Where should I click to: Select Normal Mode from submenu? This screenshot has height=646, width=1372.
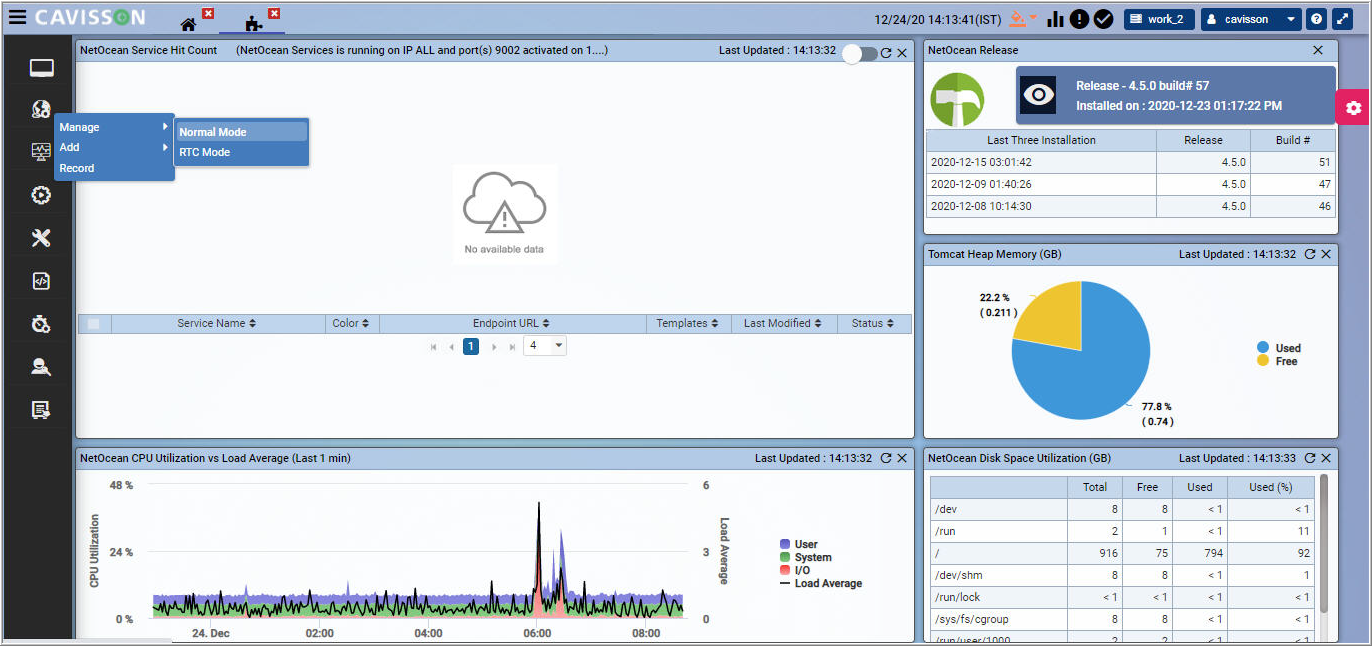point(241,132)
